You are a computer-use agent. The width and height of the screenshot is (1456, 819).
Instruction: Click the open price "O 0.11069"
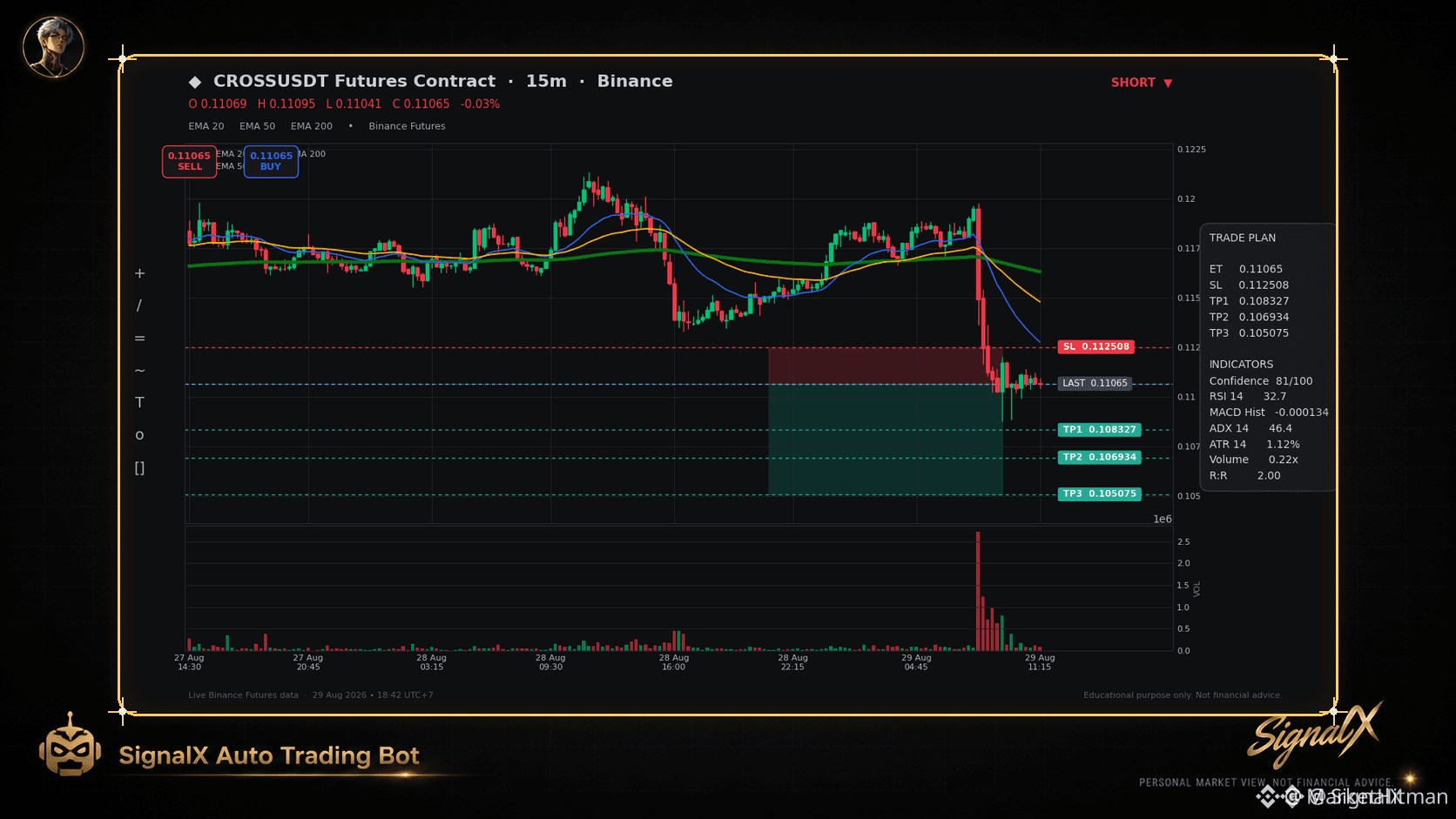coord(218,104)
